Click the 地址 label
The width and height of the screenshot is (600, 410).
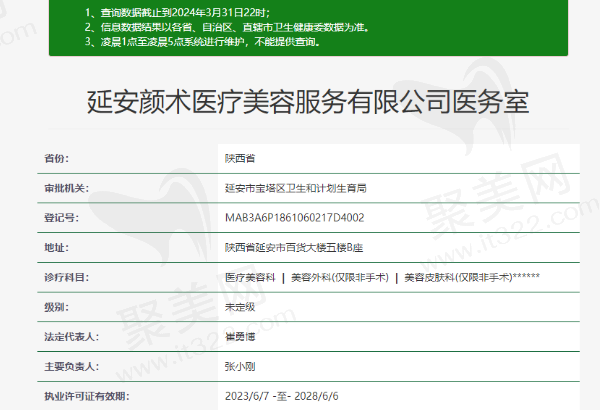(57, 248)
